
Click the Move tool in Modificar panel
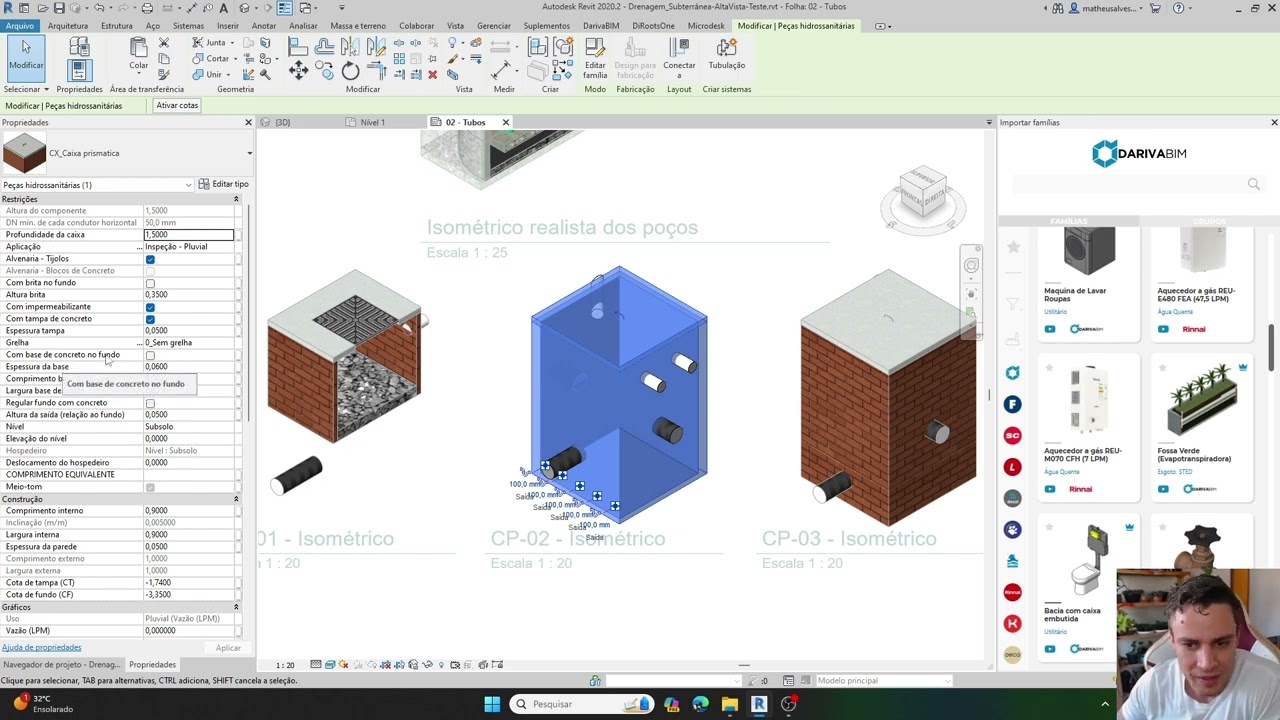pyautogui.click(x=298, y=70)
